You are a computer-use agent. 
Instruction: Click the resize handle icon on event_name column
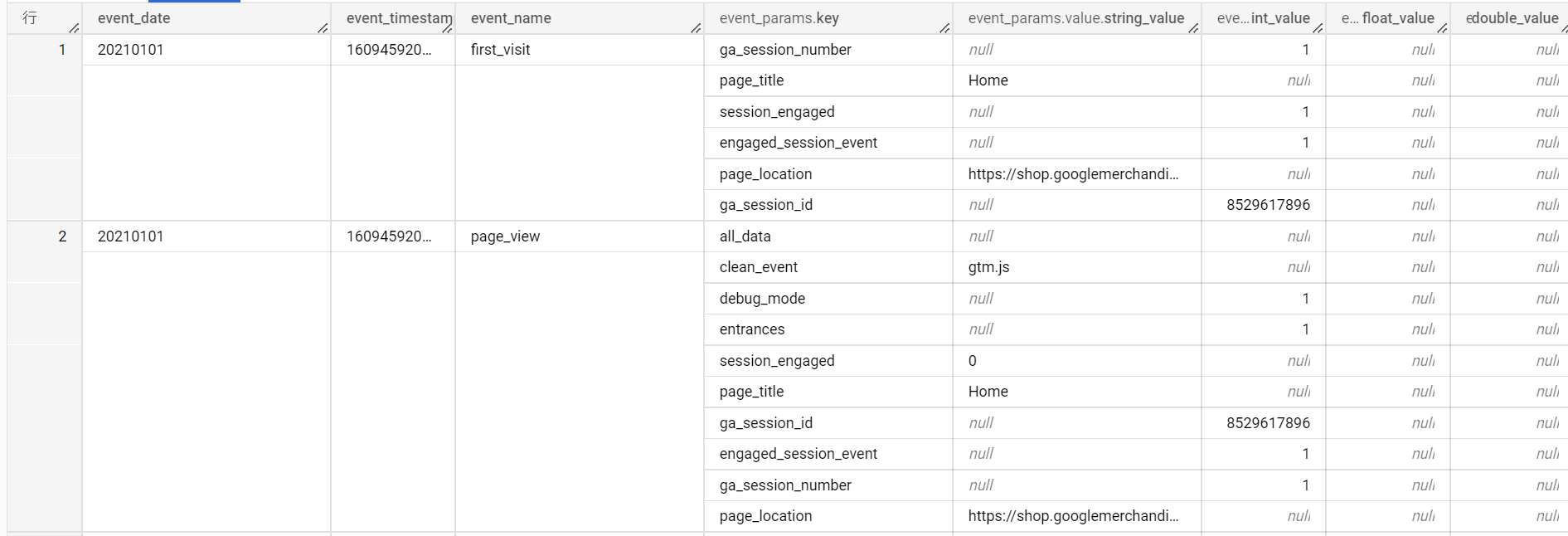click(x=695, y=29)
